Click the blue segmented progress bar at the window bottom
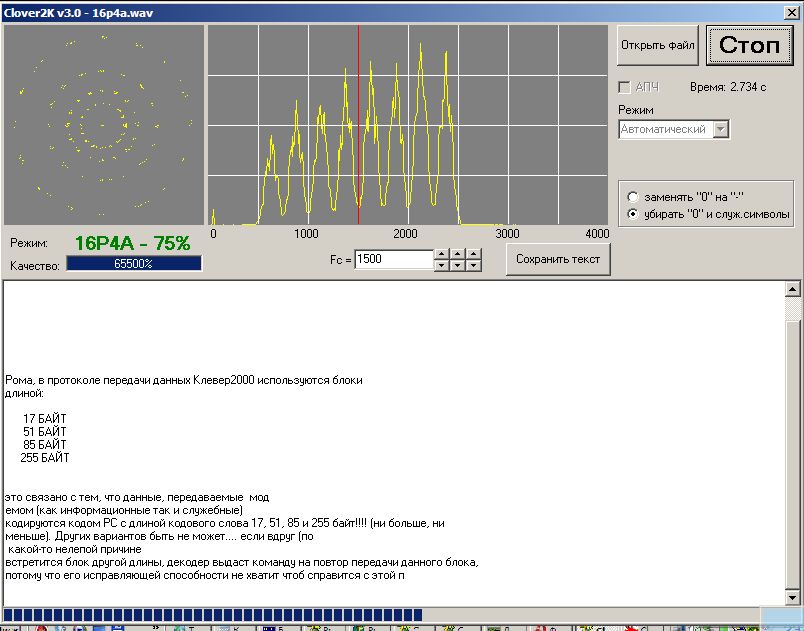804x631 pixels. click(212, 615)
